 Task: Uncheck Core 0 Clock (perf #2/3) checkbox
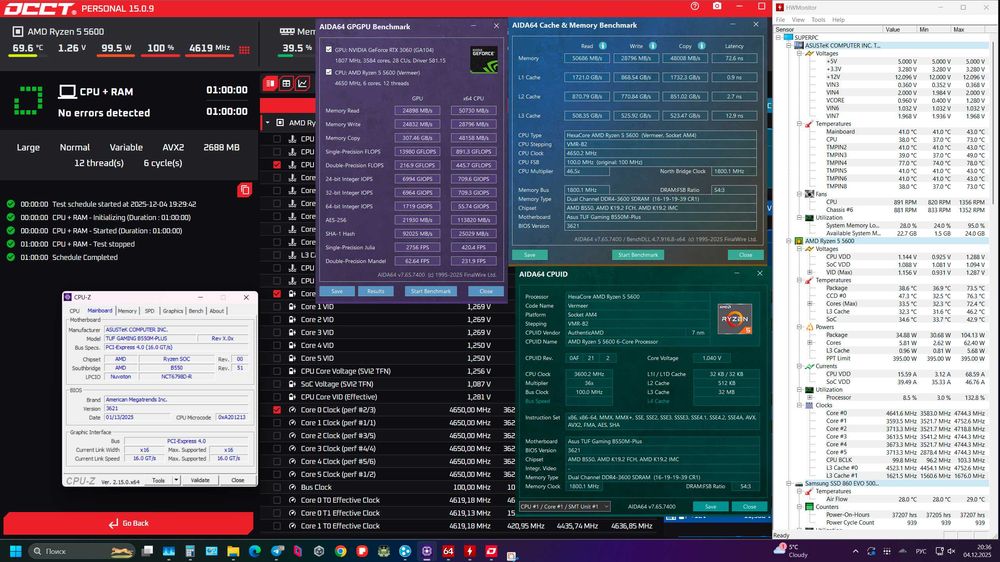tap(277, 410)
